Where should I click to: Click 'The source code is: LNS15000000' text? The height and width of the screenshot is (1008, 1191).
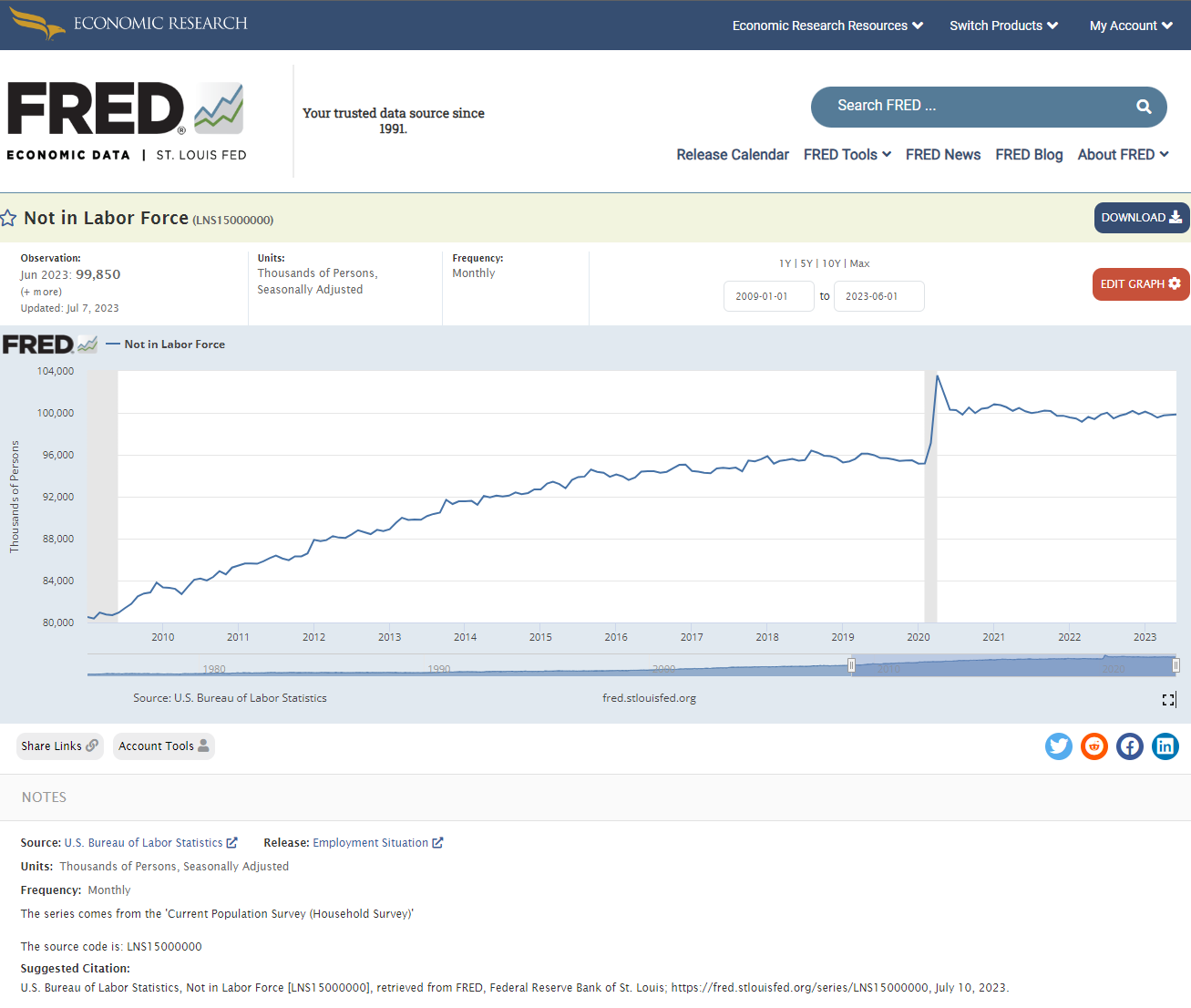click(x=111, y=947)
